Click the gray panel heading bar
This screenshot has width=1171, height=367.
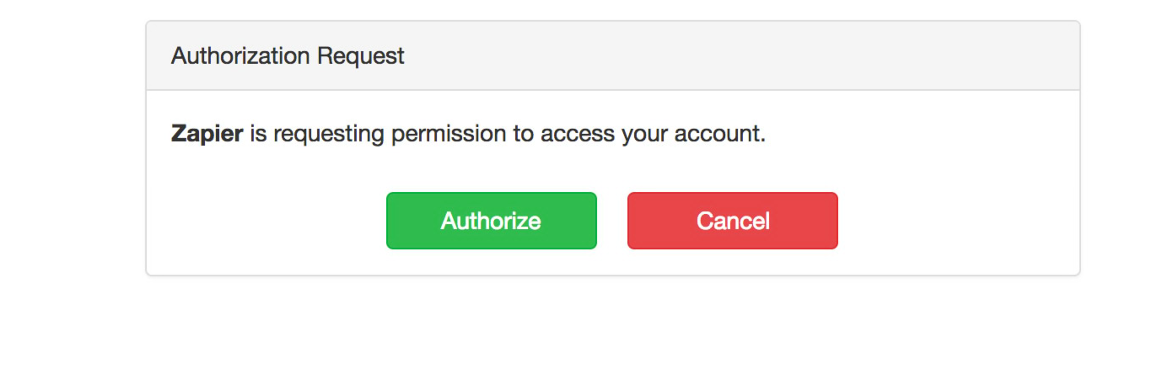[612, 56]
